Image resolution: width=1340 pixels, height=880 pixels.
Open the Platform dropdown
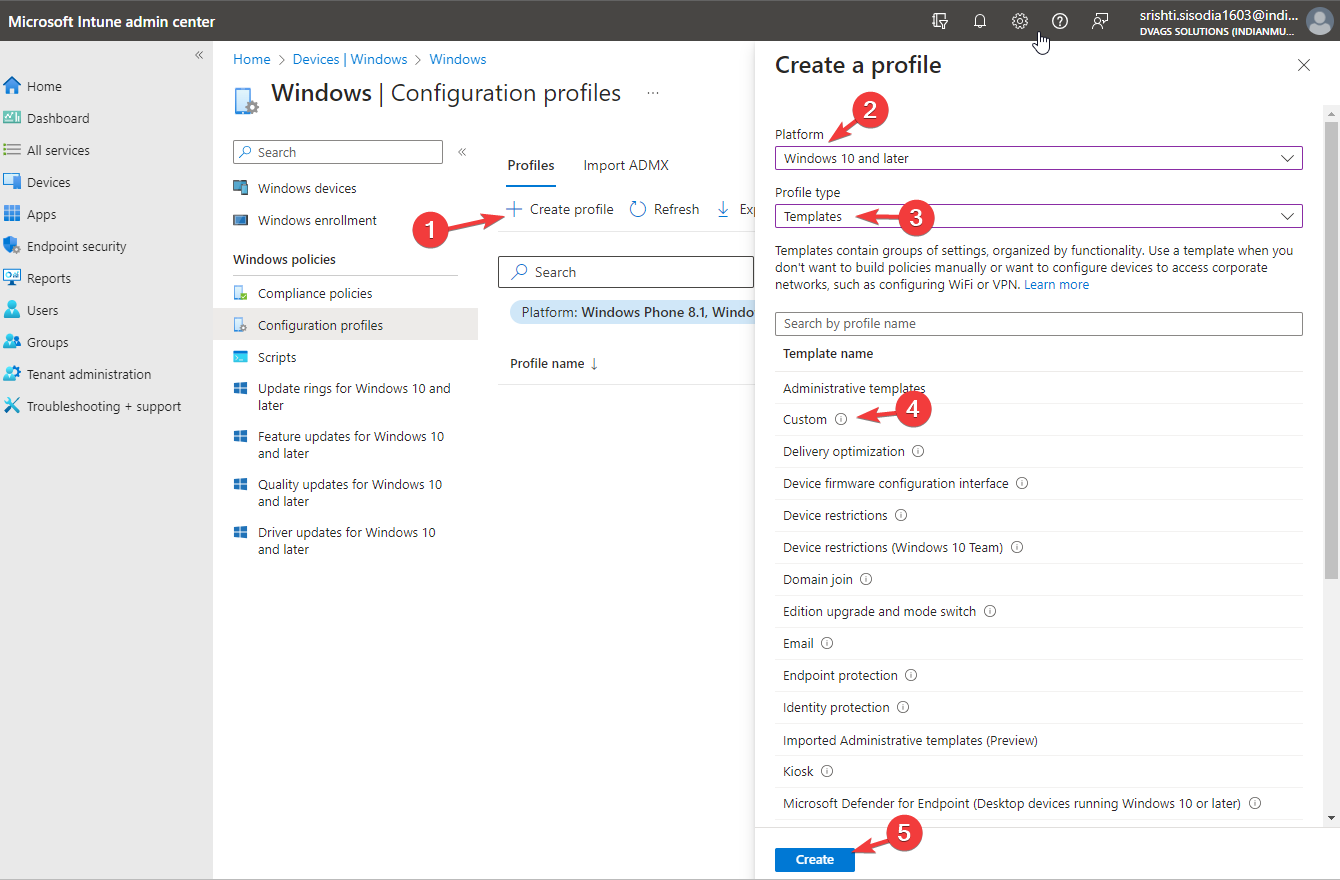[1038, 158]
